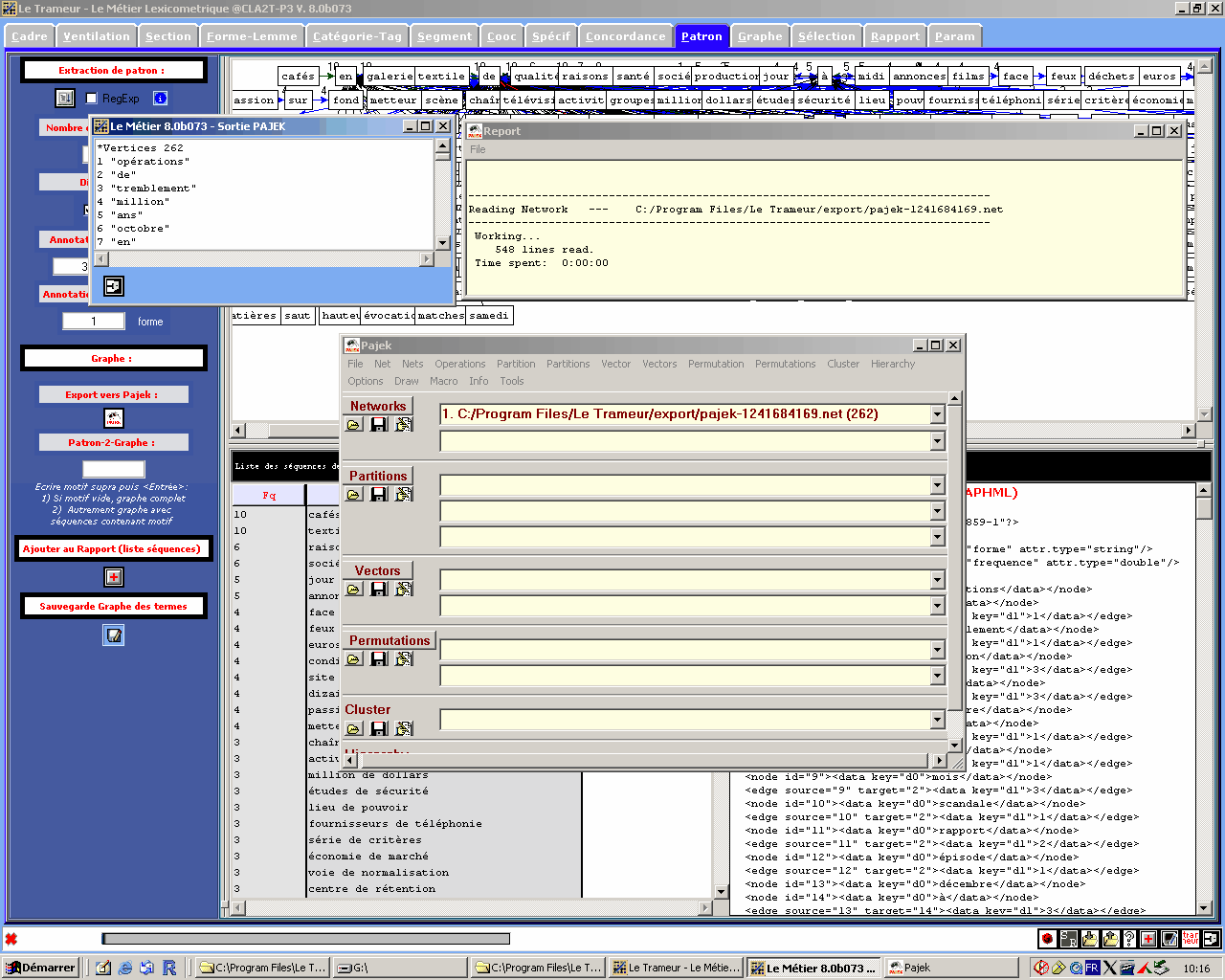Save the permutation in the Pajek Permutations section

[x=379, y=658]
